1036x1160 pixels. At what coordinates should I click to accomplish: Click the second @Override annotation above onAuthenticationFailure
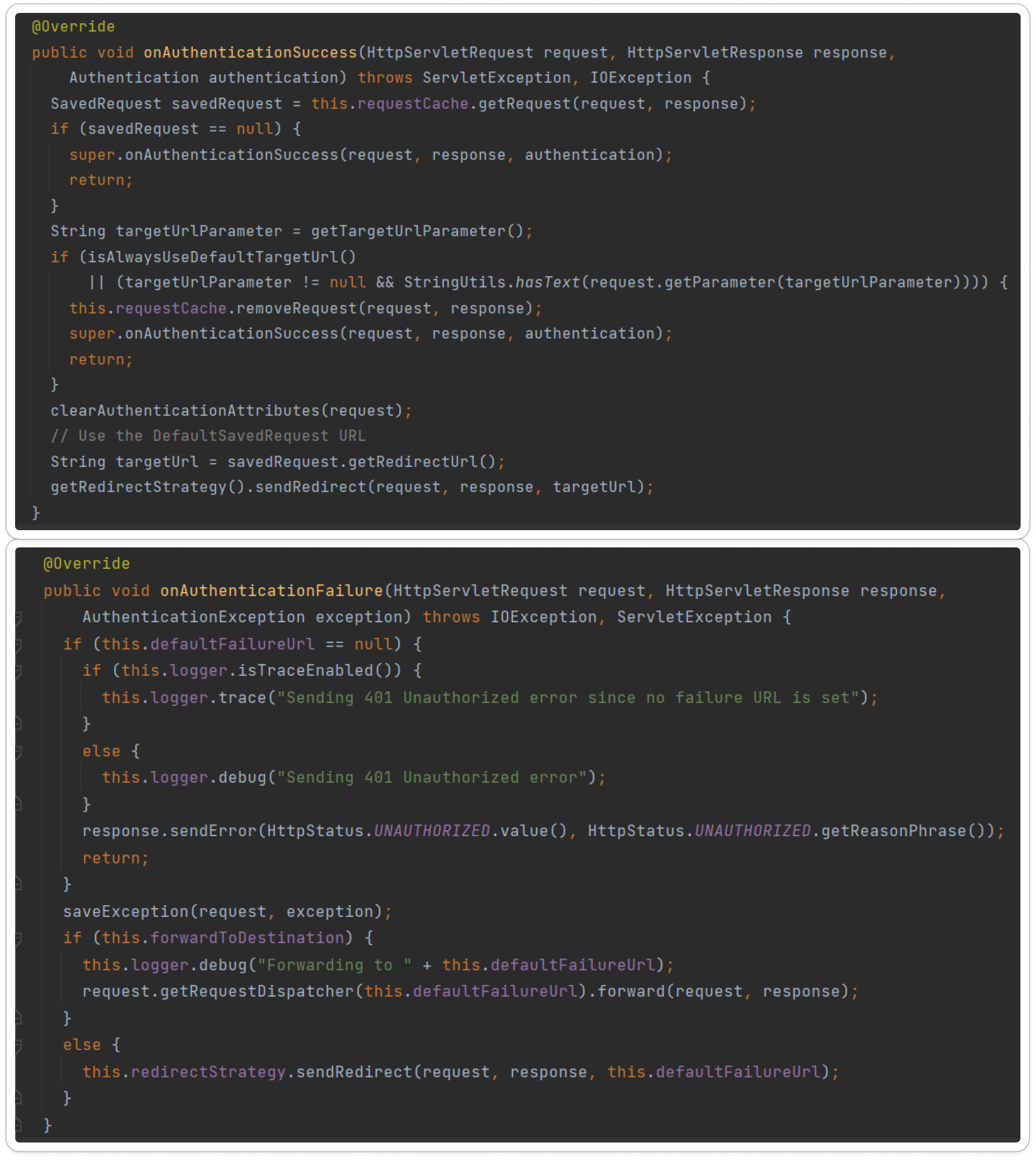(87, 564)
